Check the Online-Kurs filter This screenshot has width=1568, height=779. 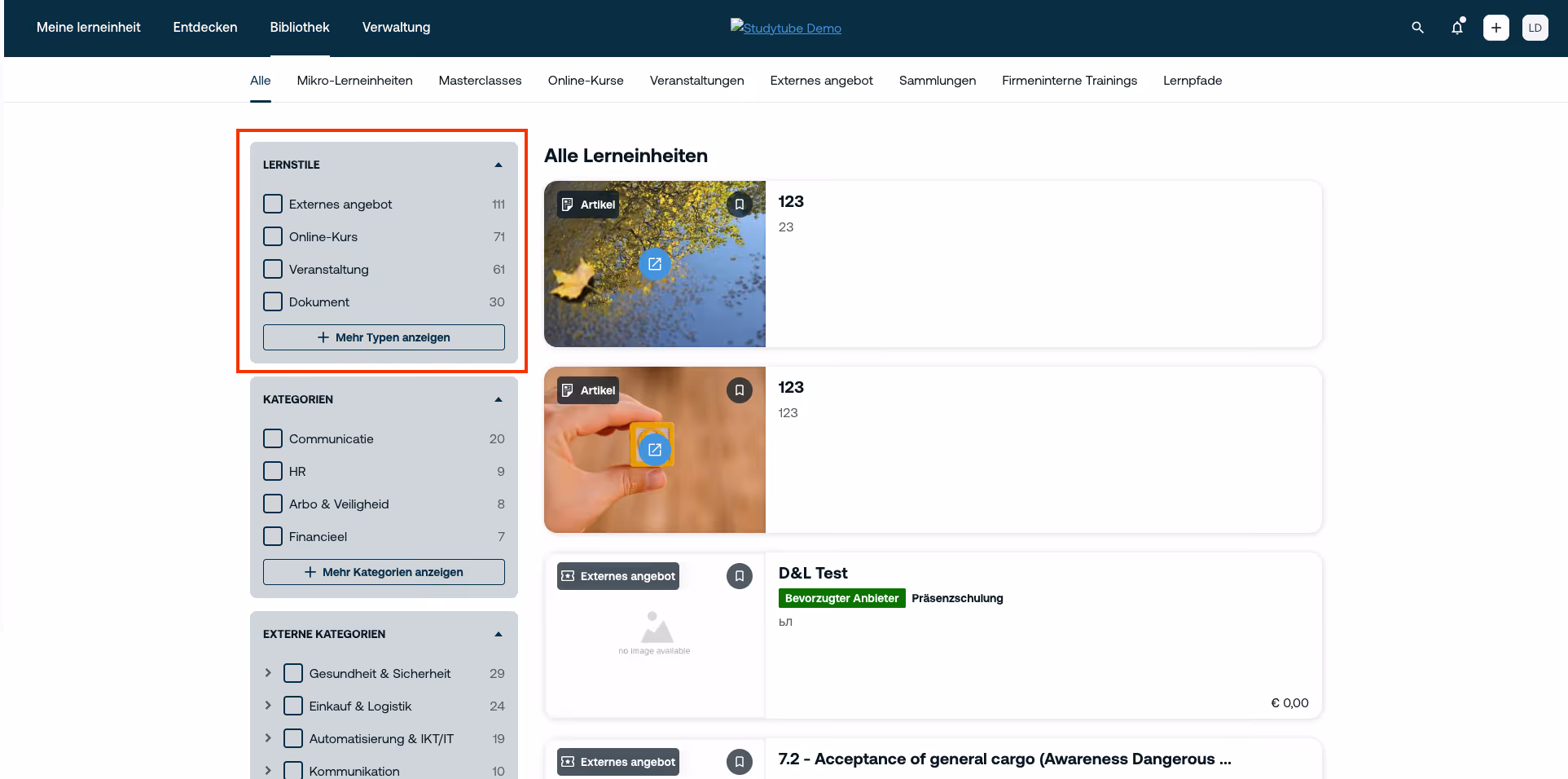click(x=273, y=236)
